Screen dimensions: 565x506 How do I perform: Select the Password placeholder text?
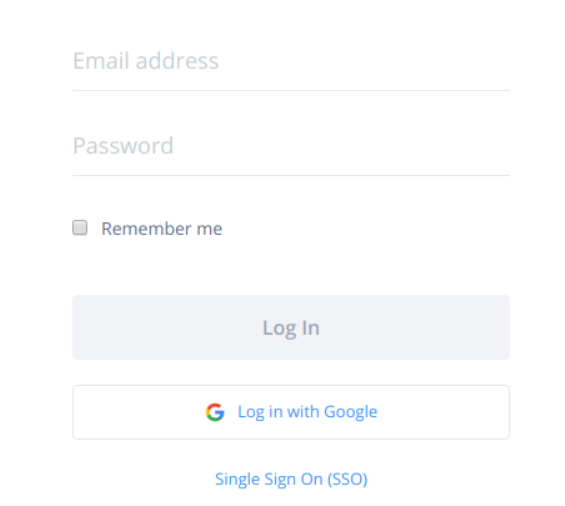[123, 146]
